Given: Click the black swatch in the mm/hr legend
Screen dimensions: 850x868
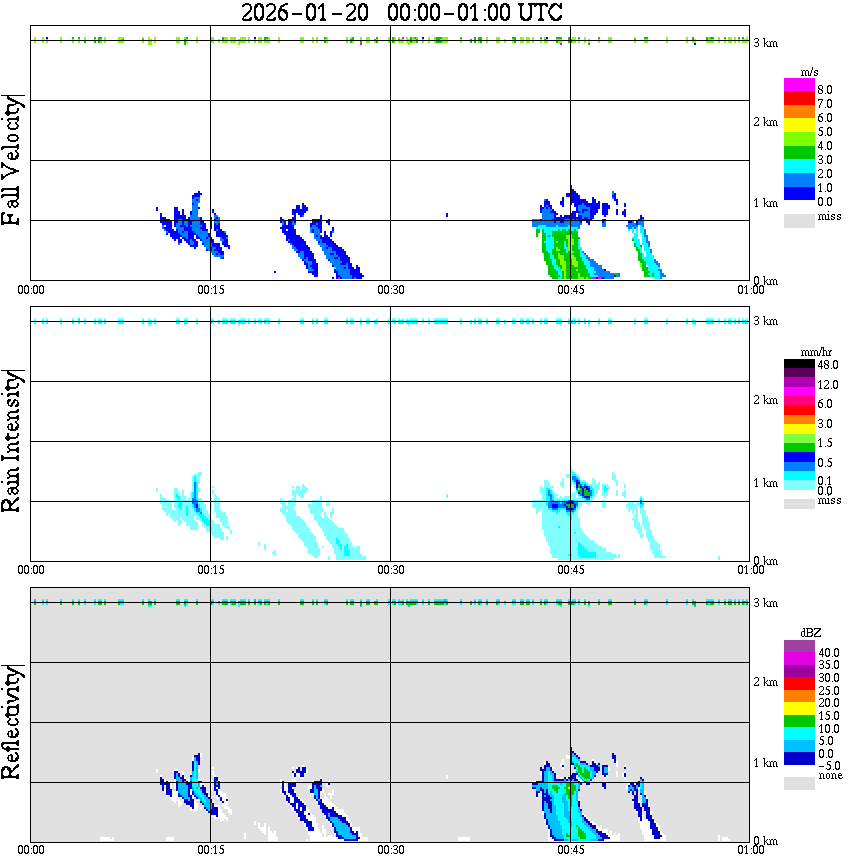Looking at the screenshot, I should (799, 364).
